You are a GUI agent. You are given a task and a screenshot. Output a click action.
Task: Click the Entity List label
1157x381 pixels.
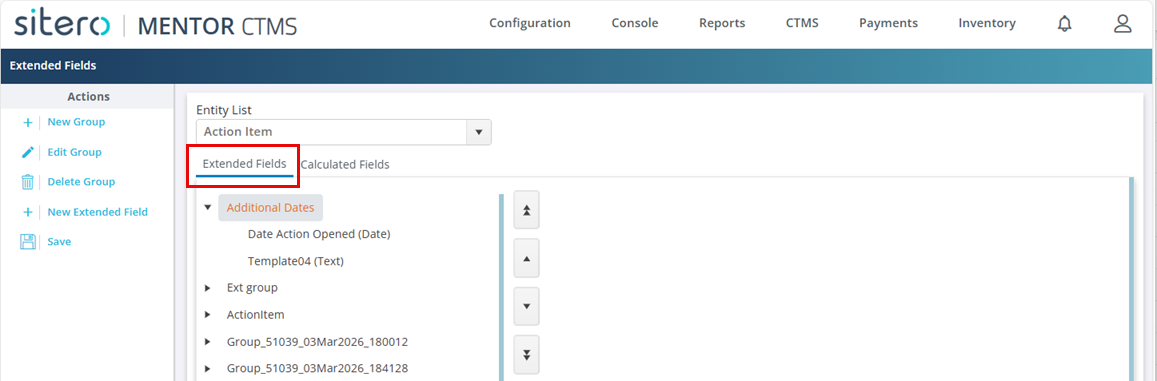(x=224, y=110)
